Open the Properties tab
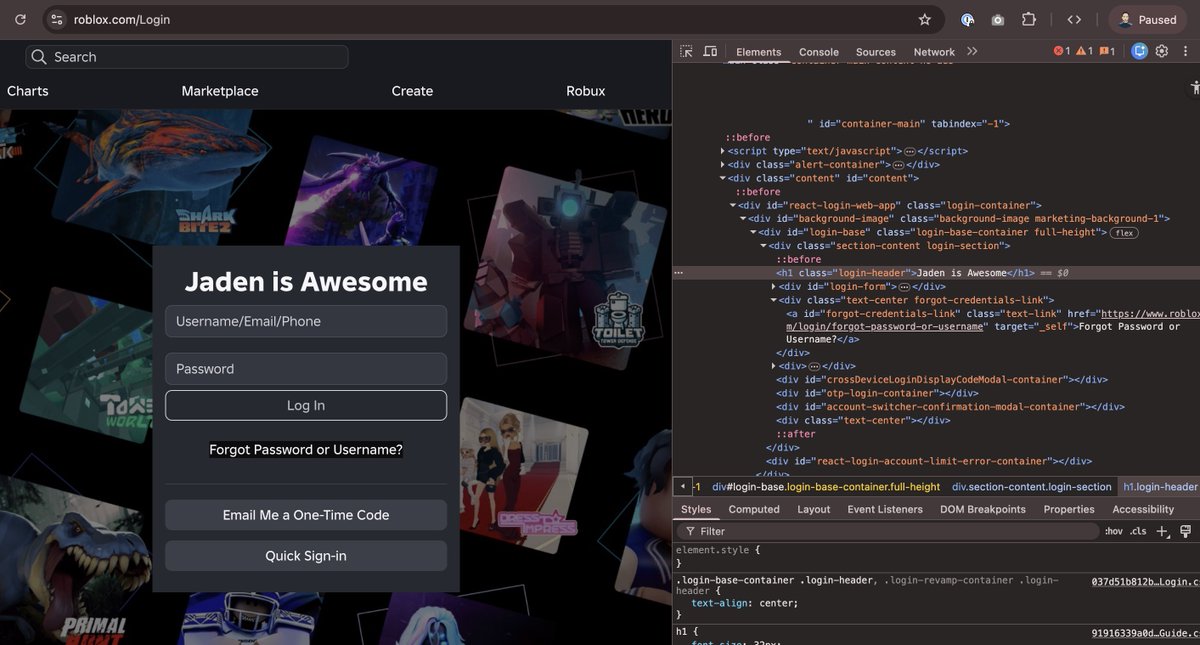This screenshot has width=1200, height=645. click(1069, 509)
